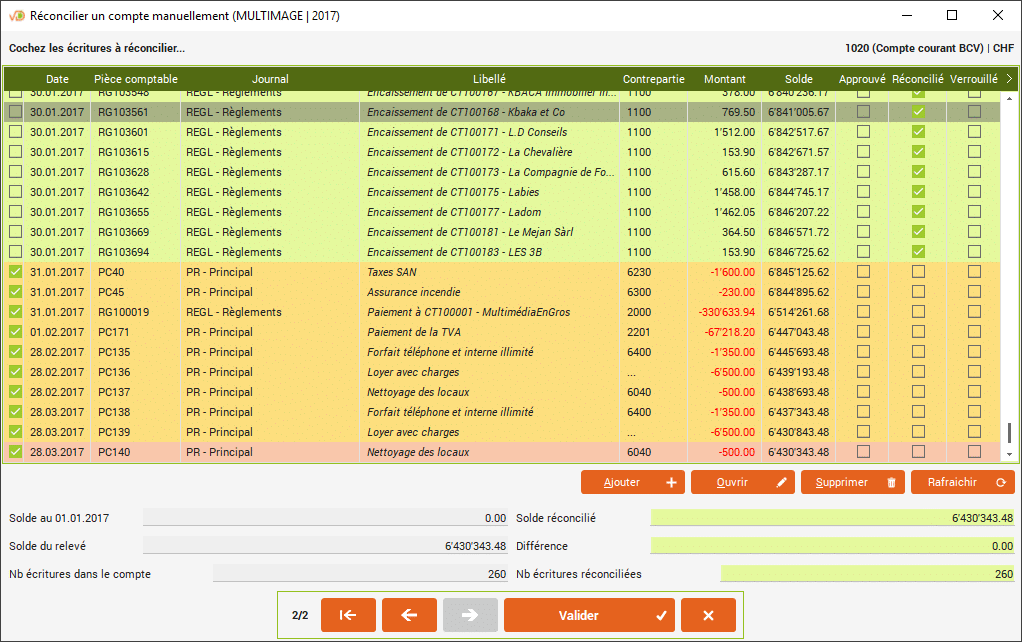Check the selection box for RG103601 row
This screenshot has height=642, width=1022.
(15, 132)
